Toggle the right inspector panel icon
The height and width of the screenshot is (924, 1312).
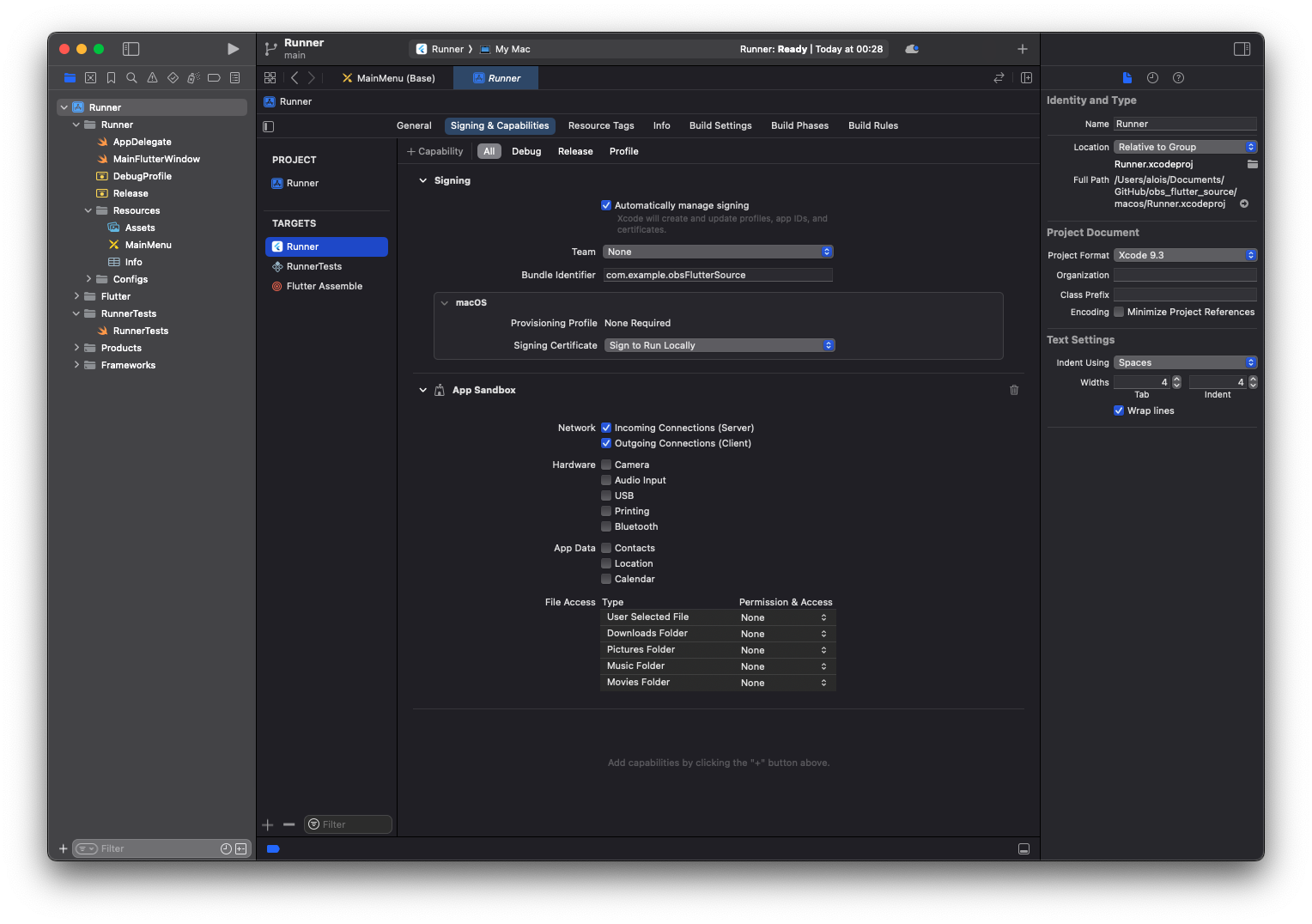1242,49
